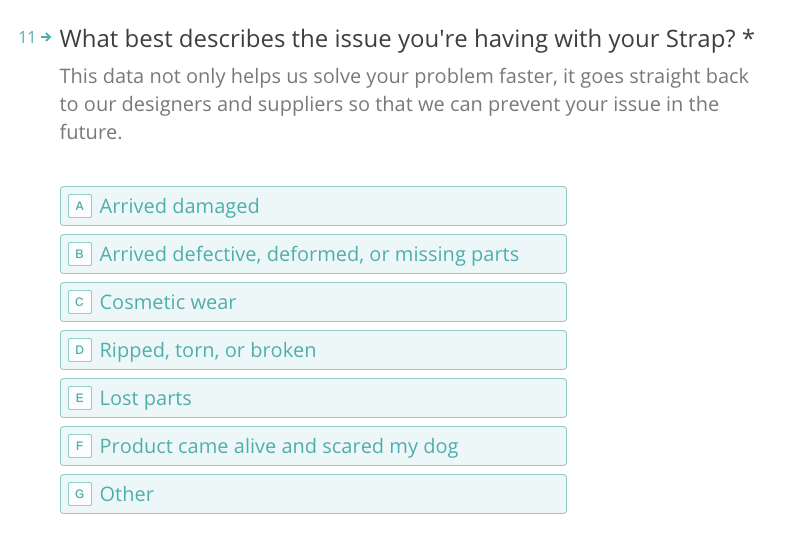The height and width of the screenshot is (558, 800).
Task: Click the arrow beside question number 11
Action: tap(46, 38)
